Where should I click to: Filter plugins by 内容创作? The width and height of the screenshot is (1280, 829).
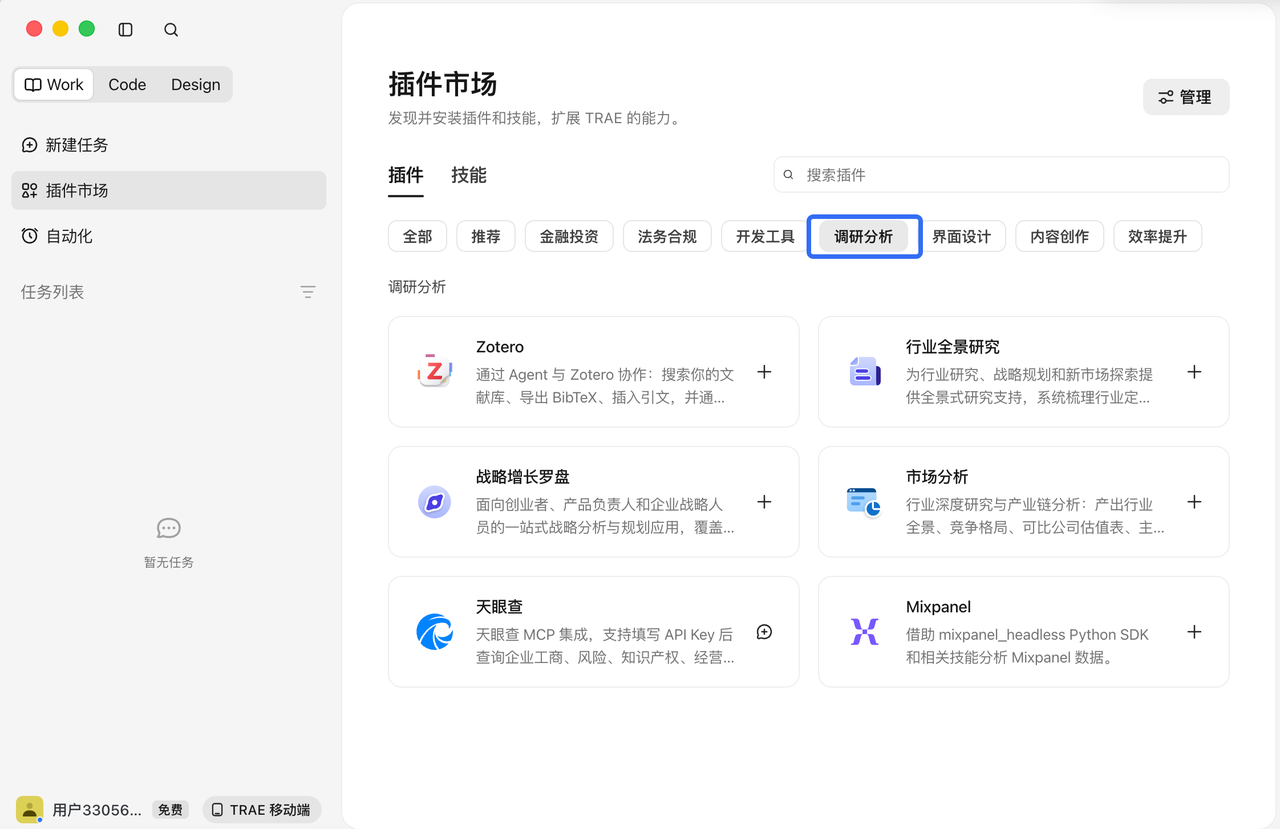(1060, 237)
